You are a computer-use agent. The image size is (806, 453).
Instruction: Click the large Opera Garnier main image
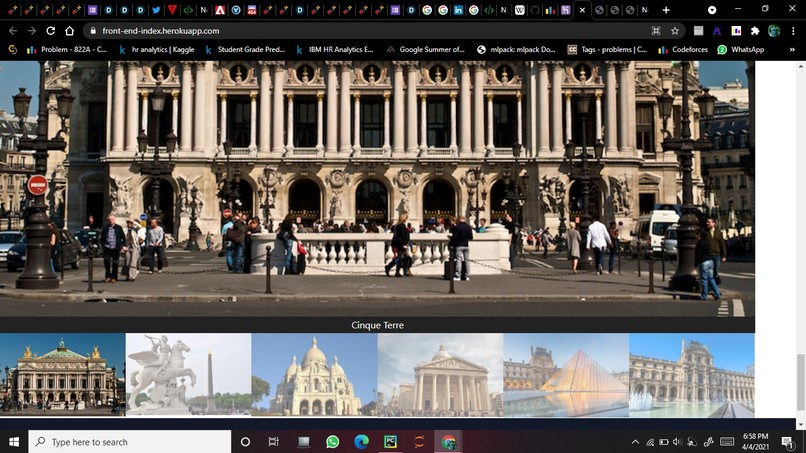tap(377, 189)
